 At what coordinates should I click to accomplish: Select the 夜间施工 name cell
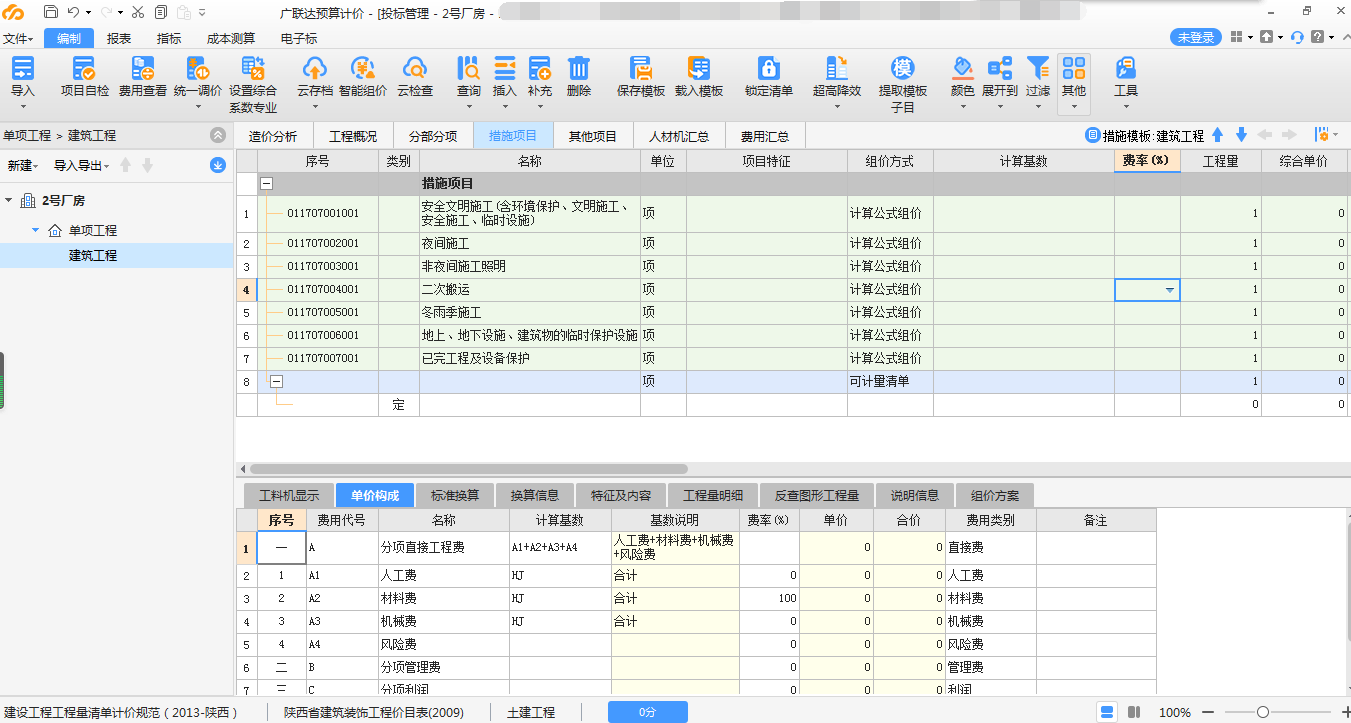coord(530,243)
